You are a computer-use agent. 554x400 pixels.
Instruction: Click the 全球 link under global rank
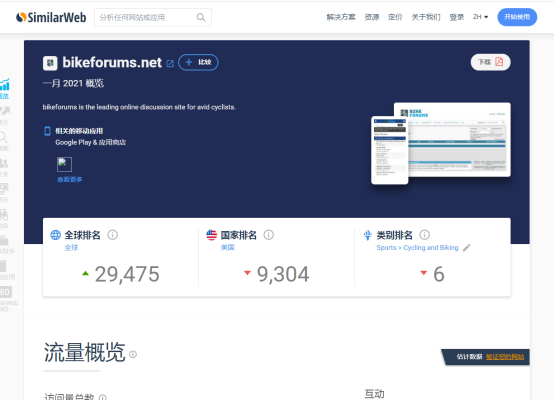(71, 248)
